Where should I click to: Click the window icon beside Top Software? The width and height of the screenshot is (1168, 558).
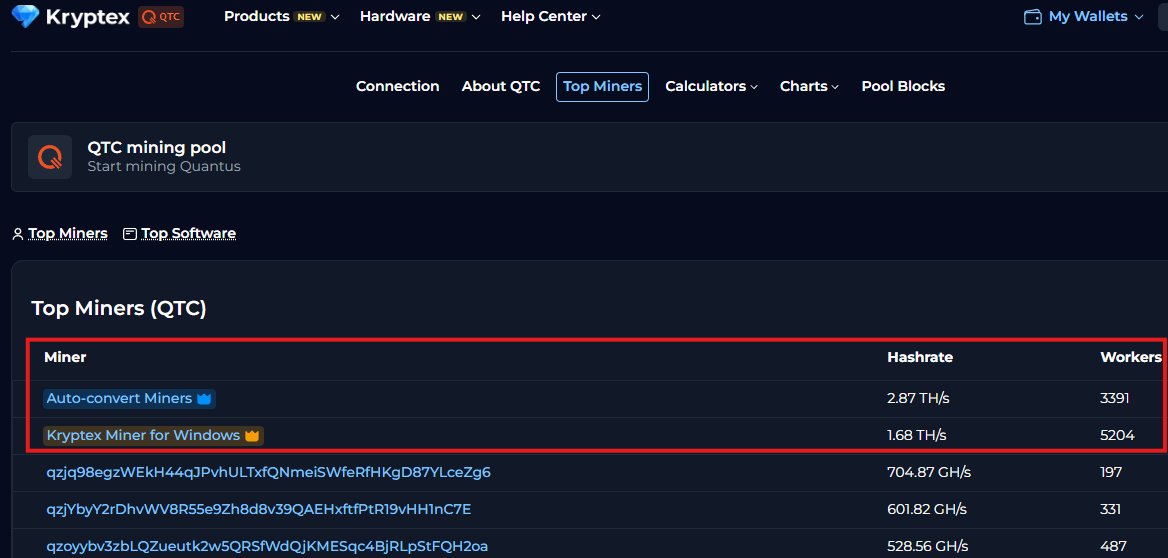(130, 234)
